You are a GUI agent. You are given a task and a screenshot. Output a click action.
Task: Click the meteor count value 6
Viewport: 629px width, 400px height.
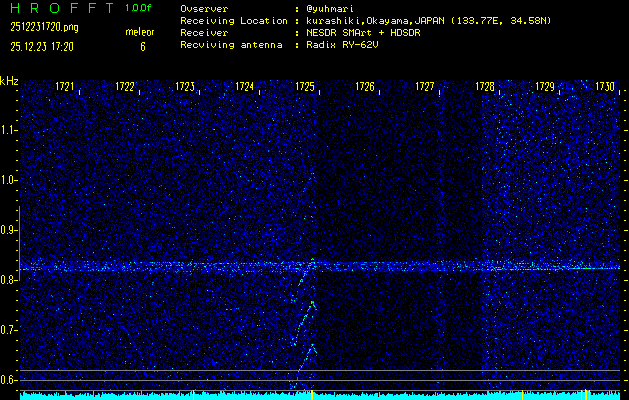143,47
